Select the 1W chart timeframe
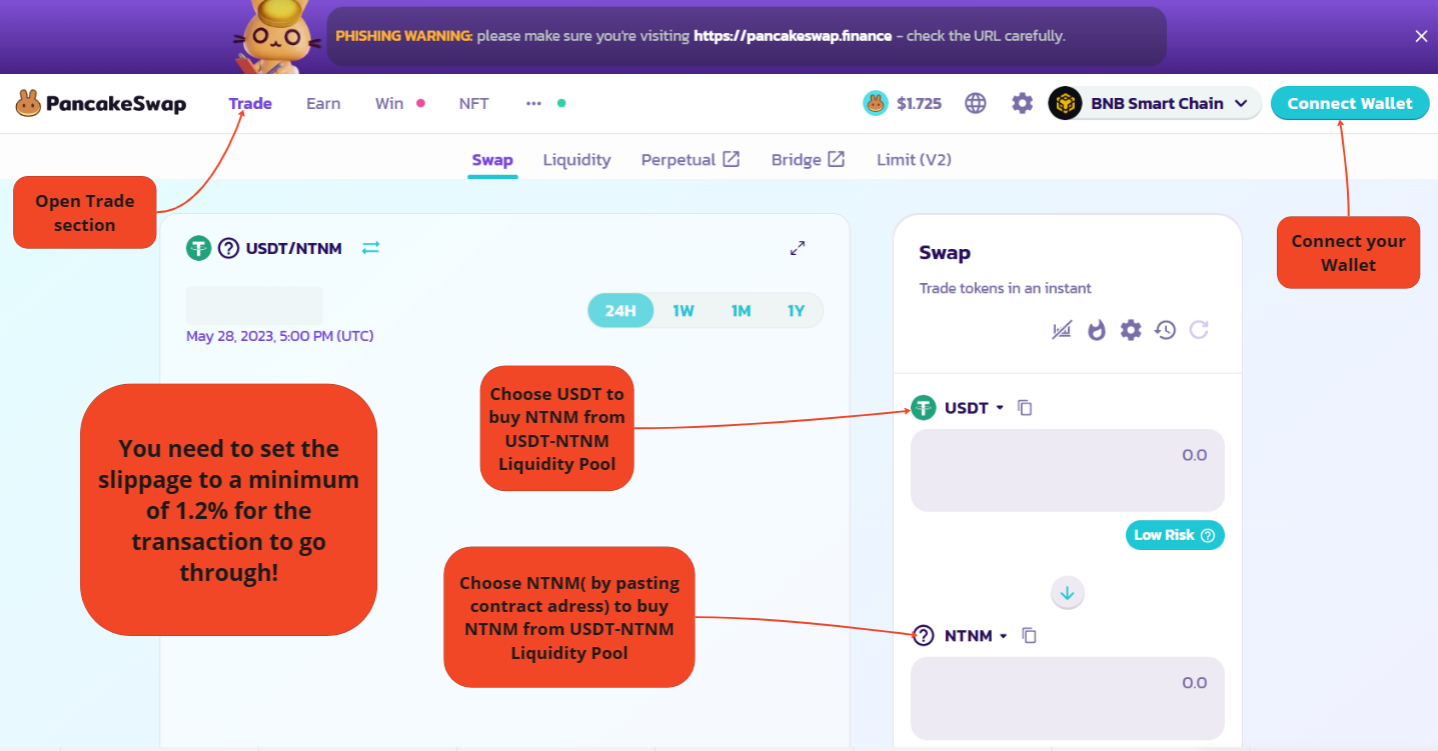1438x751 pixels. point(683,311)
